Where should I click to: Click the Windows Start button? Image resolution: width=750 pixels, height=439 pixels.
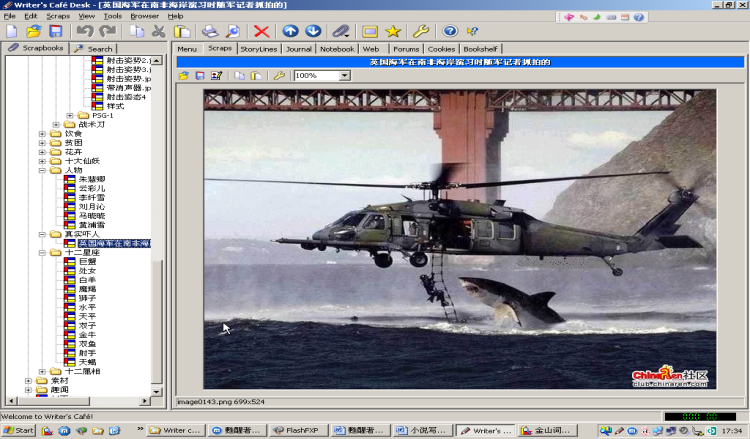[18, 430]
